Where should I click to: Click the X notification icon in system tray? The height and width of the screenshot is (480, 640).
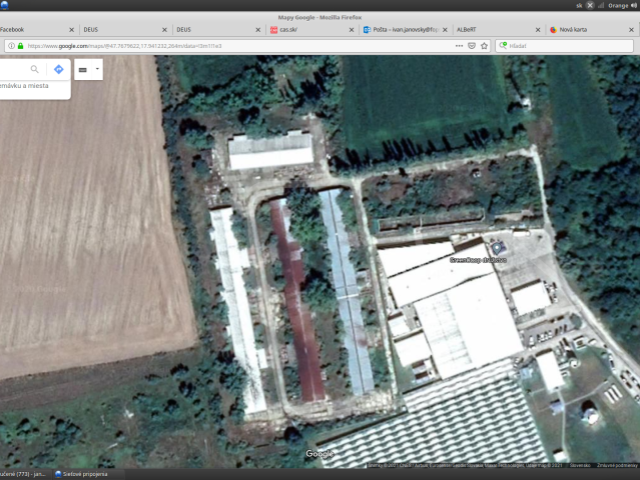(590, 5)
